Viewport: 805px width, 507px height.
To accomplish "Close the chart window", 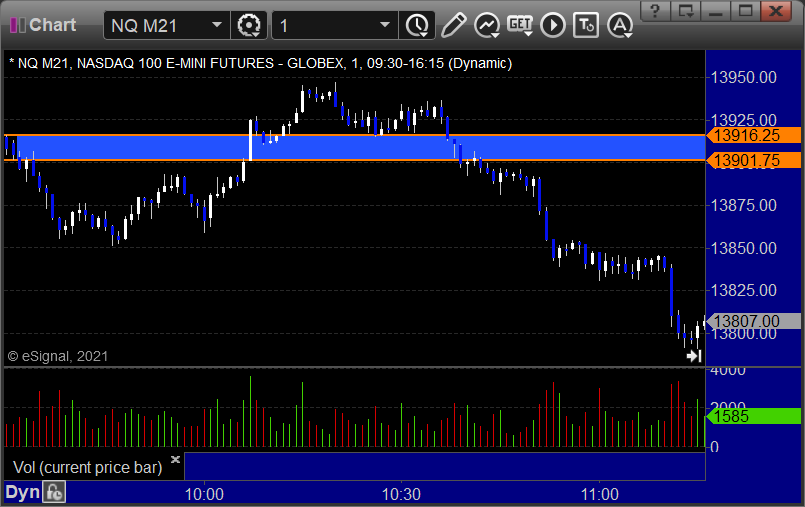I will [x=776, y=11].
